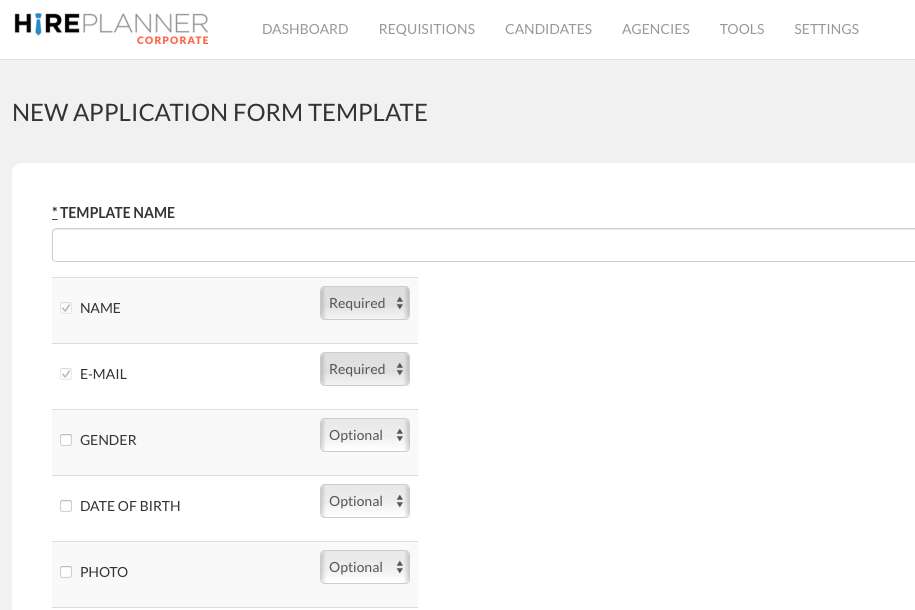Open the CANDIDATES page

[x=548, y=29]
